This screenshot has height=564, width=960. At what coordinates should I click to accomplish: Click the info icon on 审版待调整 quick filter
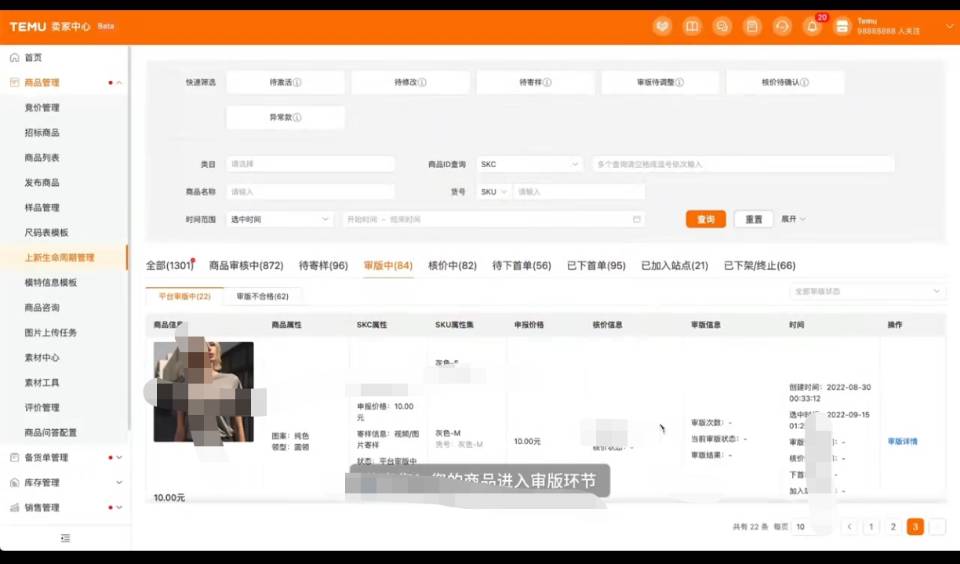point(680,82)
